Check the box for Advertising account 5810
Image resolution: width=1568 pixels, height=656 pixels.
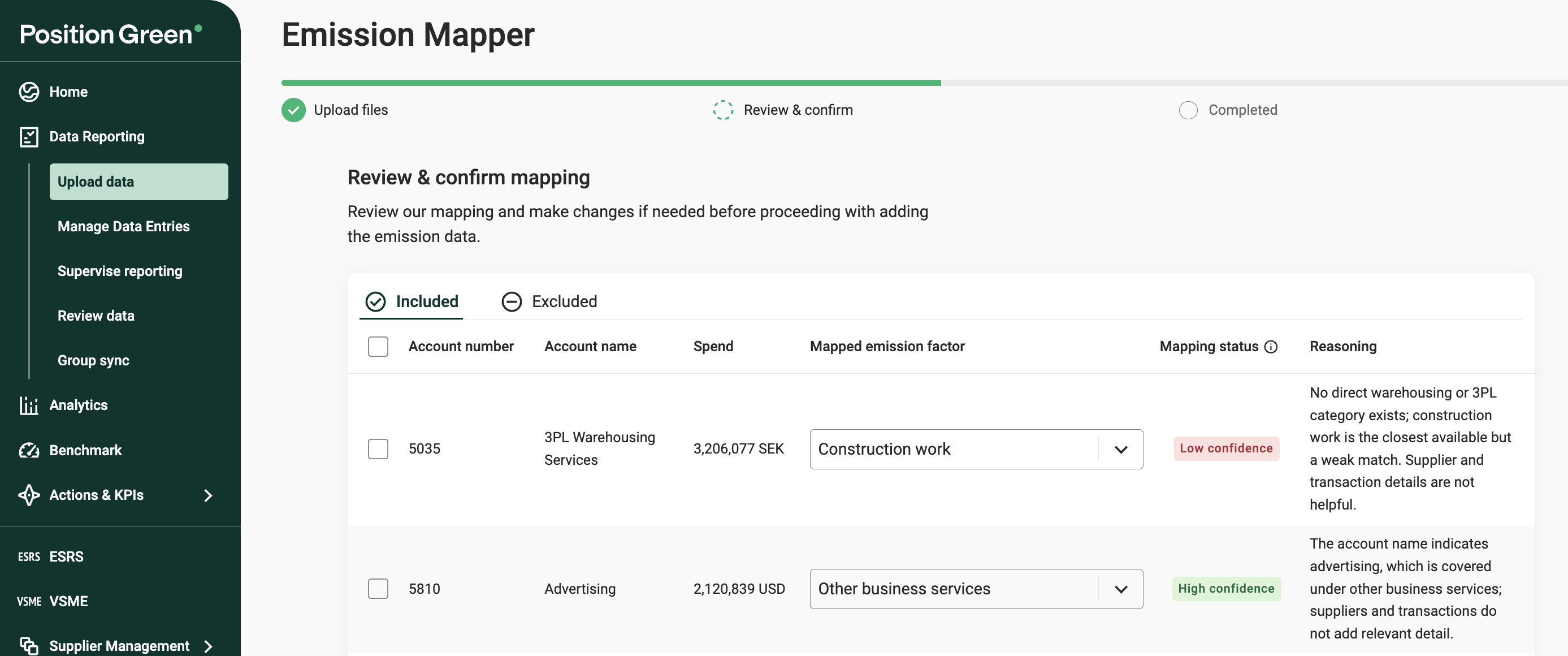coord(378,588)
